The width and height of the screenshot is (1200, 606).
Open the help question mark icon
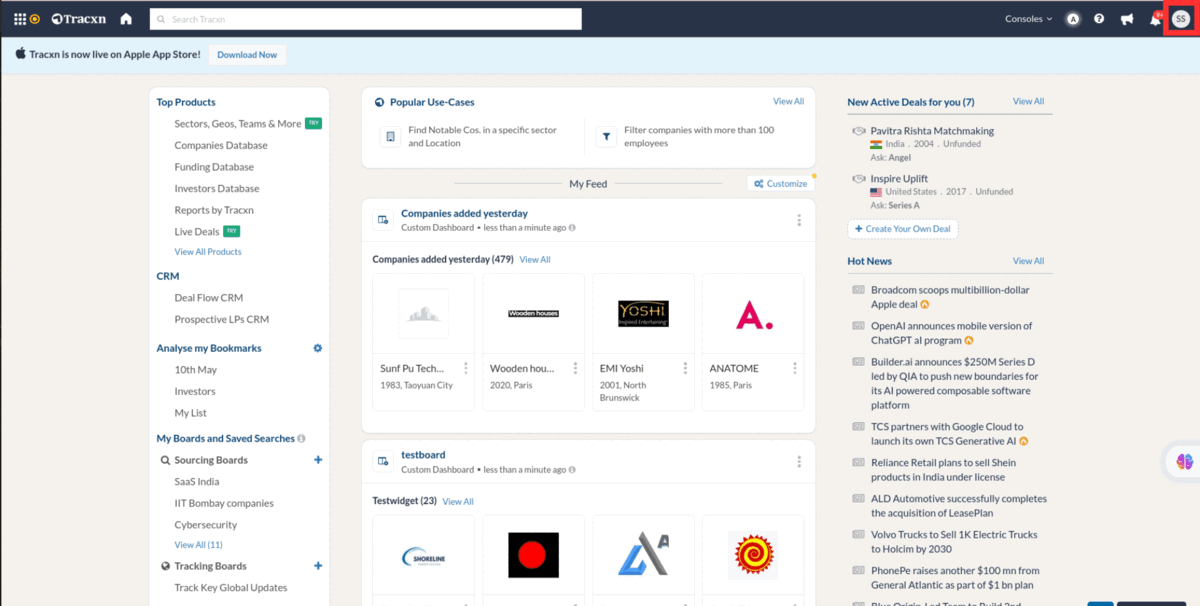pos(1099,19)
